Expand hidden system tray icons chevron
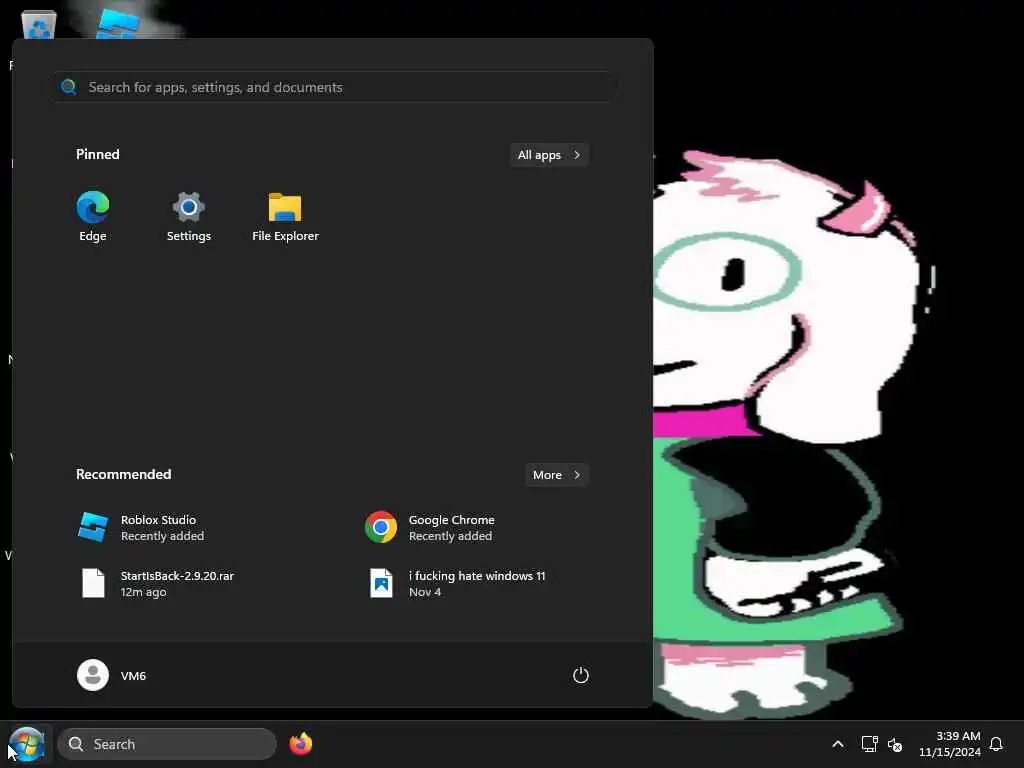This screenshot has width=1024, height=768. [x=838, y=744]
